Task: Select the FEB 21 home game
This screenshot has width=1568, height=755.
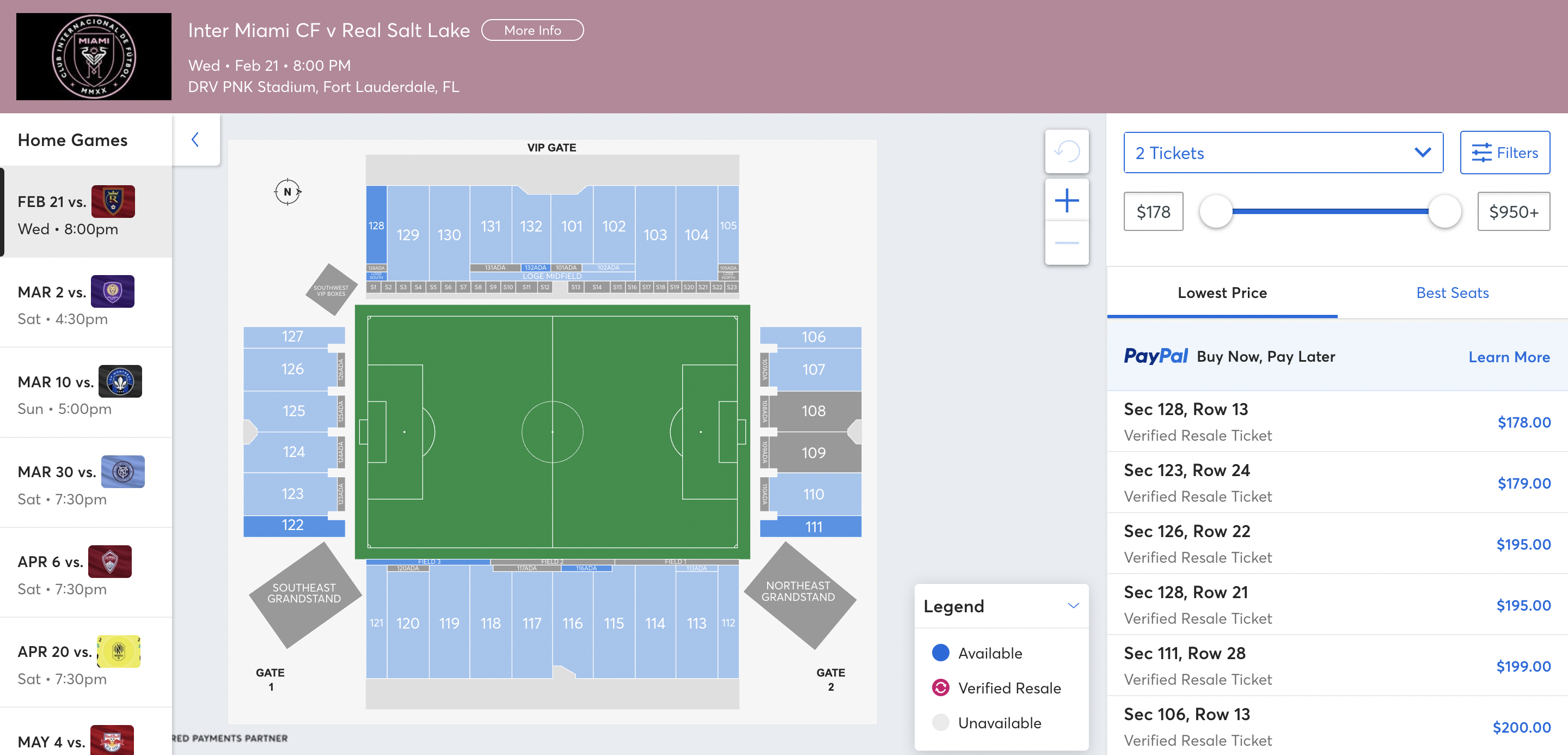Action: [86, 212]
